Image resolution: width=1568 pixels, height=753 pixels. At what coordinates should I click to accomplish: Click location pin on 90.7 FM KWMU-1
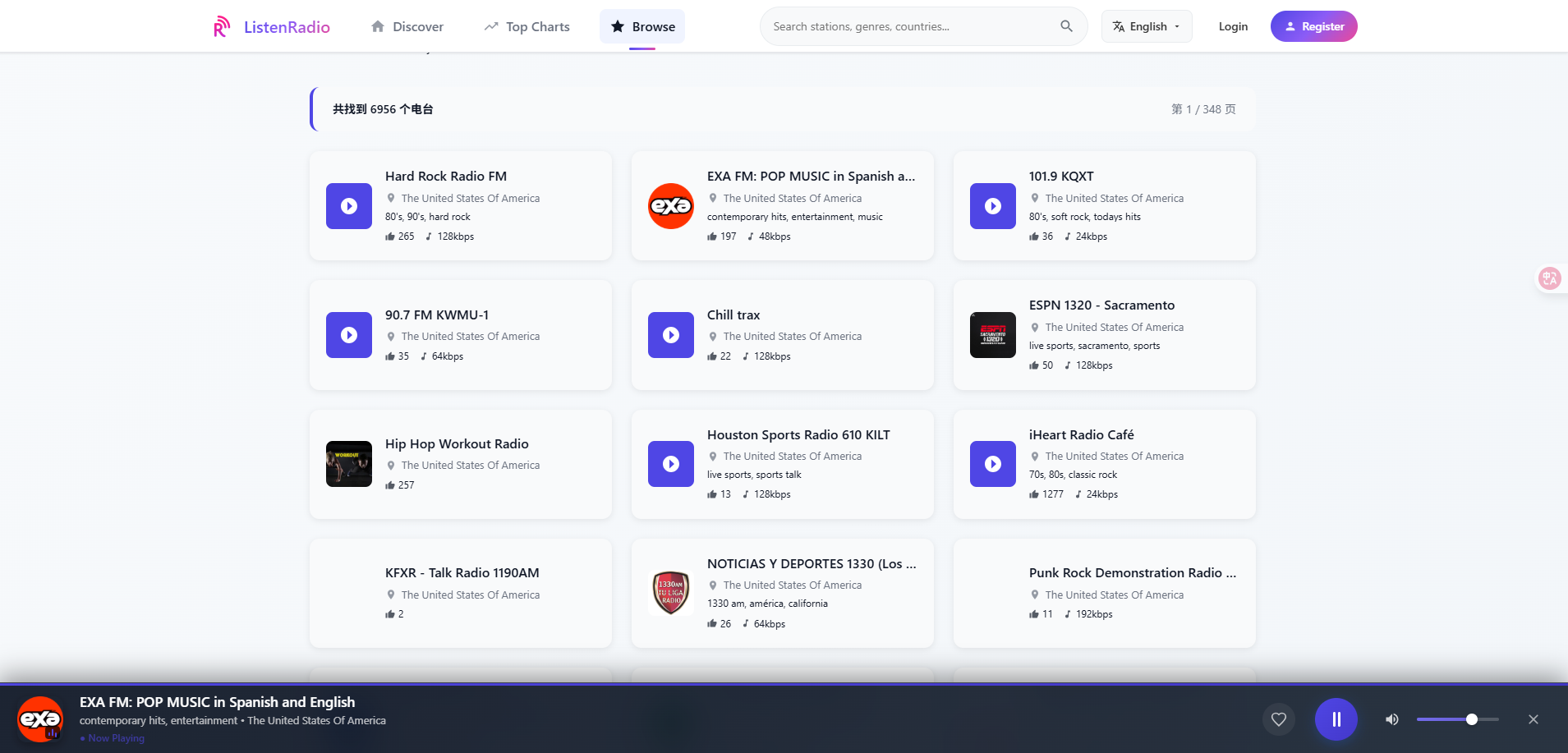pos(391,337)
